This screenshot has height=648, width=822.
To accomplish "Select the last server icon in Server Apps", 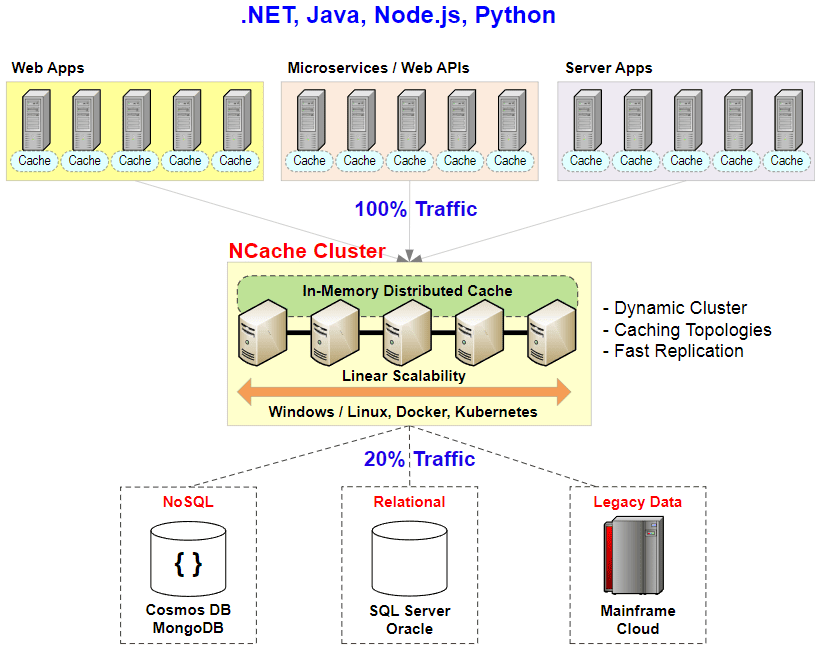I will pyautogui.click(x=787, y=118).
